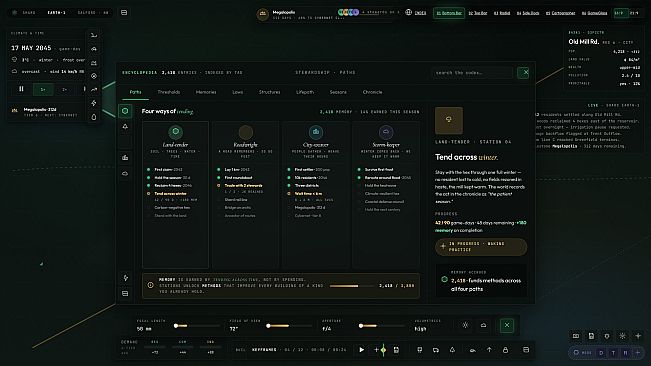Open the Paths tab

[x=135, y=92]
